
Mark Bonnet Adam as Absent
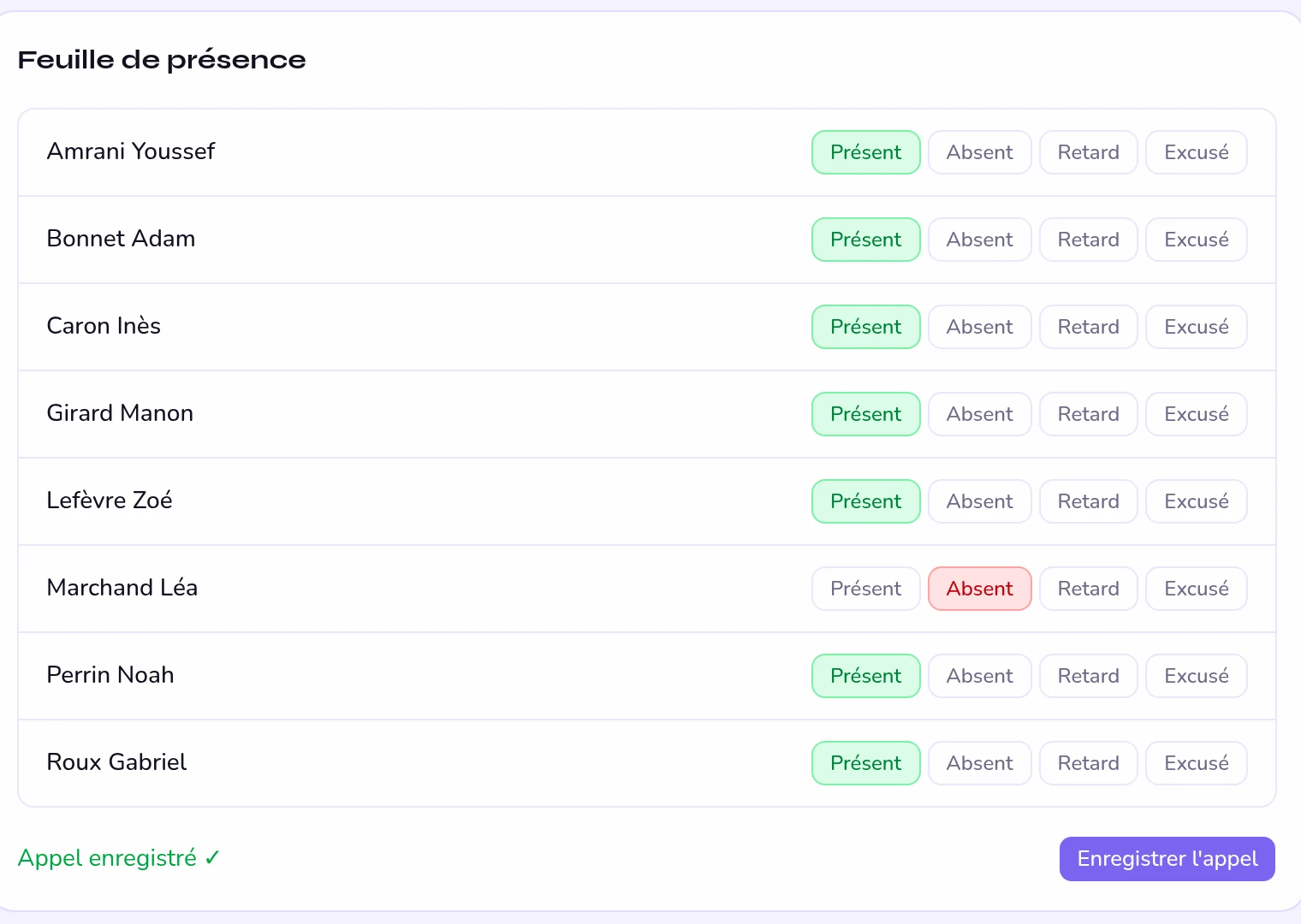[979, 240]
